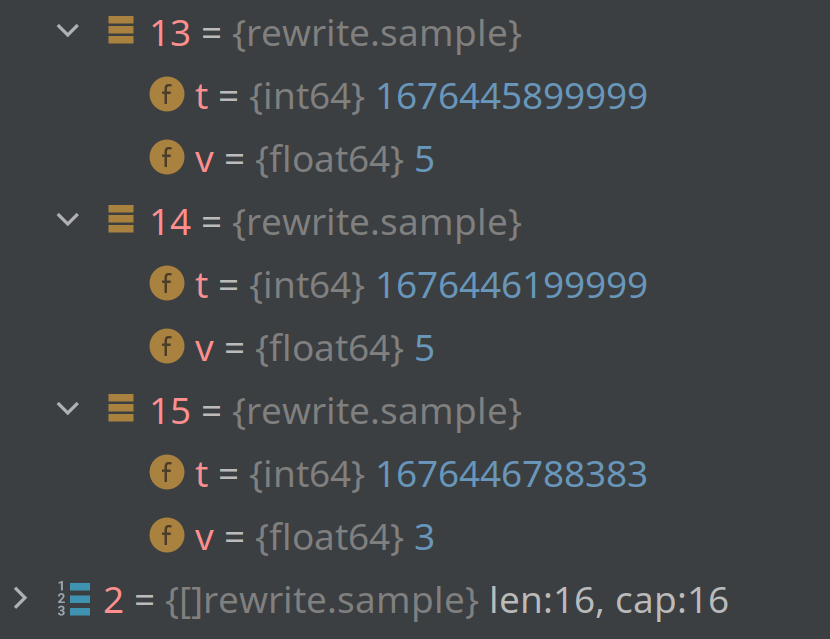Click the t field icon of sample 15
The image size is (830, 639).
coord(167,473)
